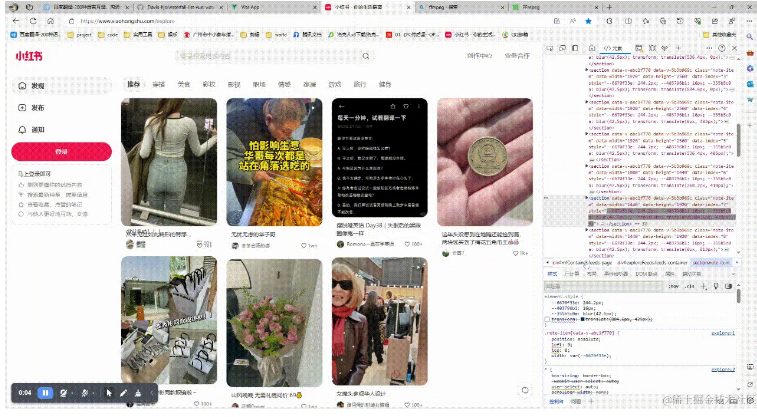757x417 pixels.
Task: Click the blue favorites star icon
Action: (x=588, y=21)
